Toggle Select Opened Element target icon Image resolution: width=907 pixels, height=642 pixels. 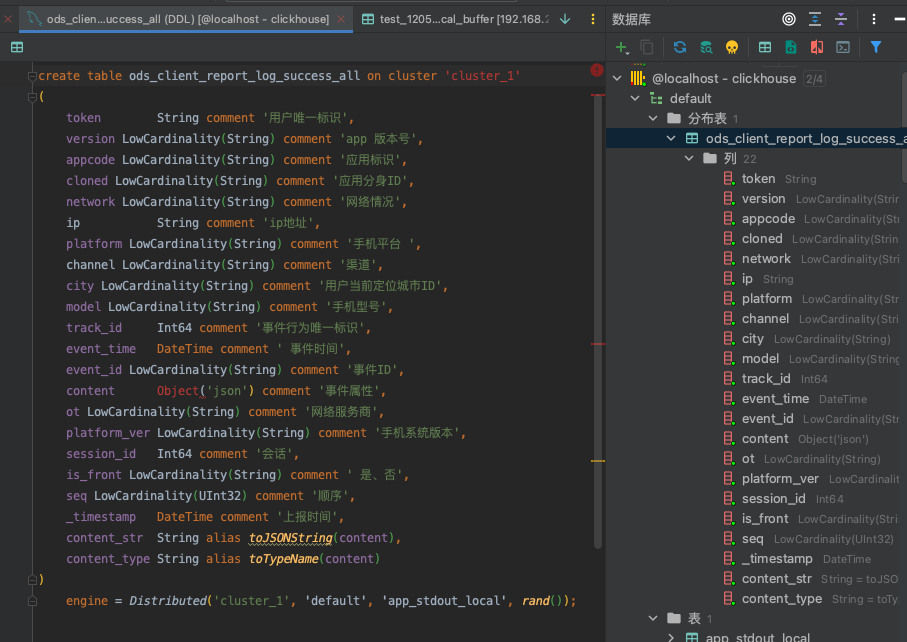(788, 18)
